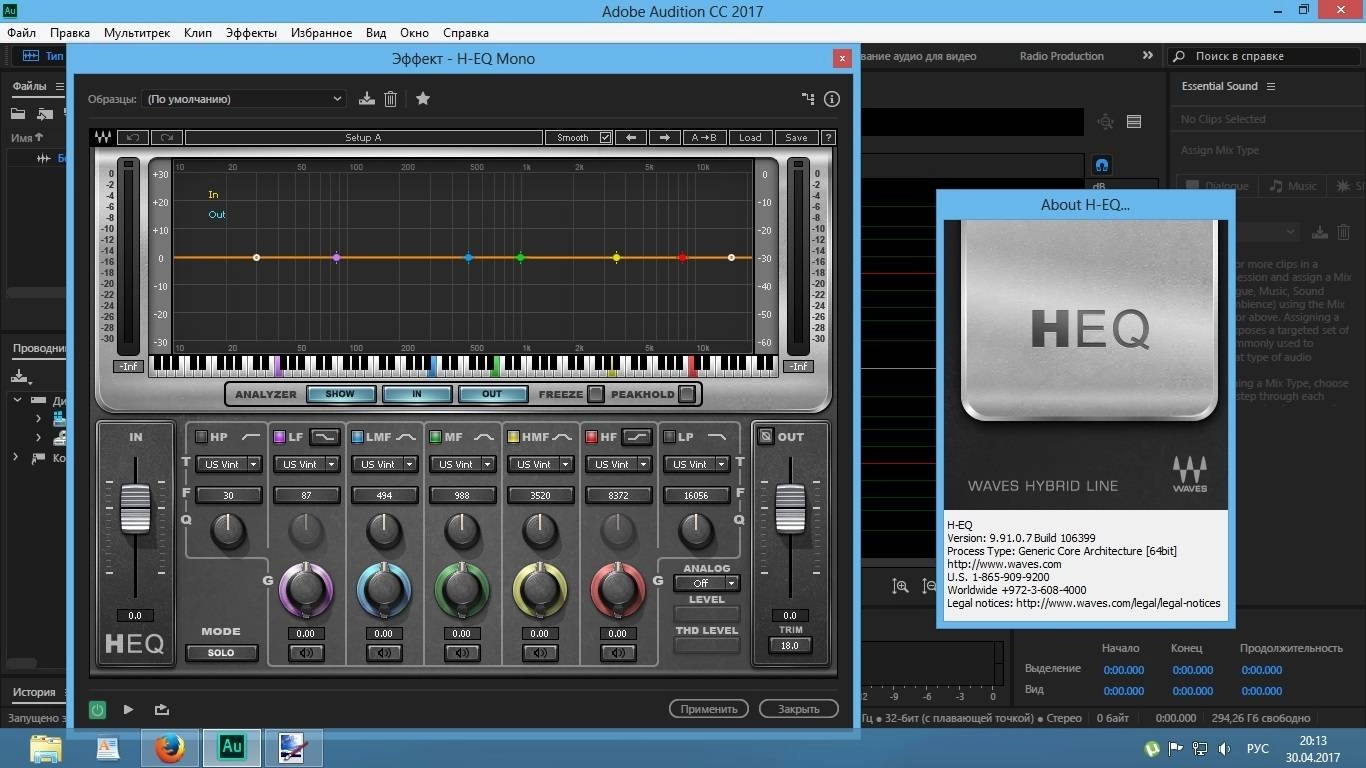Screen dimensions: 1366x768
Task: Disable the HF band
Action: [591, 437]
